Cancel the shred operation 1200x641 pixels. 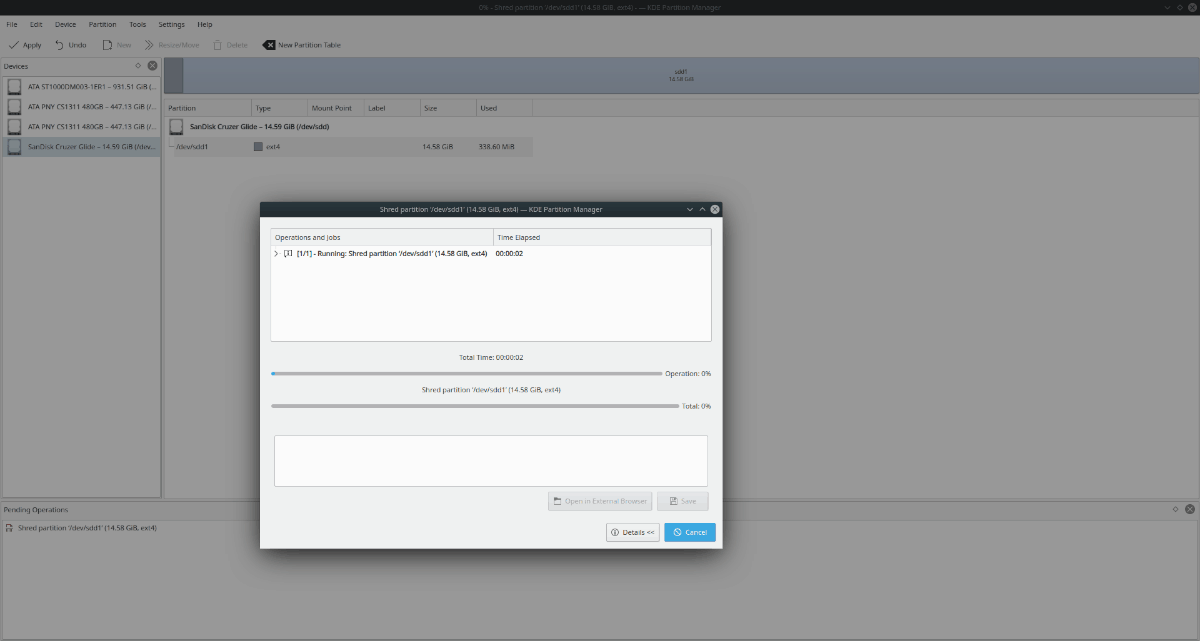[x=689, y=532]
